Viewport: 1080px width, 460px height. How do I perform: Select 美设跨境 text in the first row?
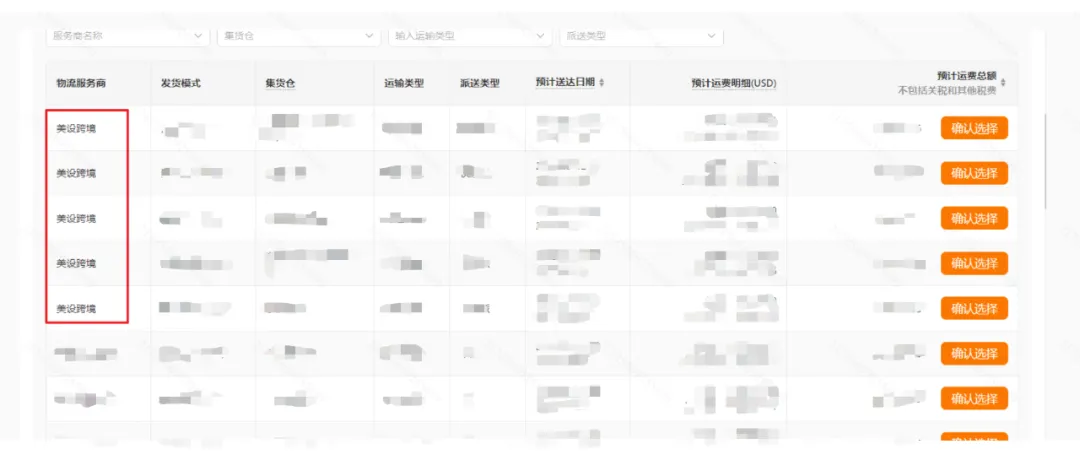point(76,129)
